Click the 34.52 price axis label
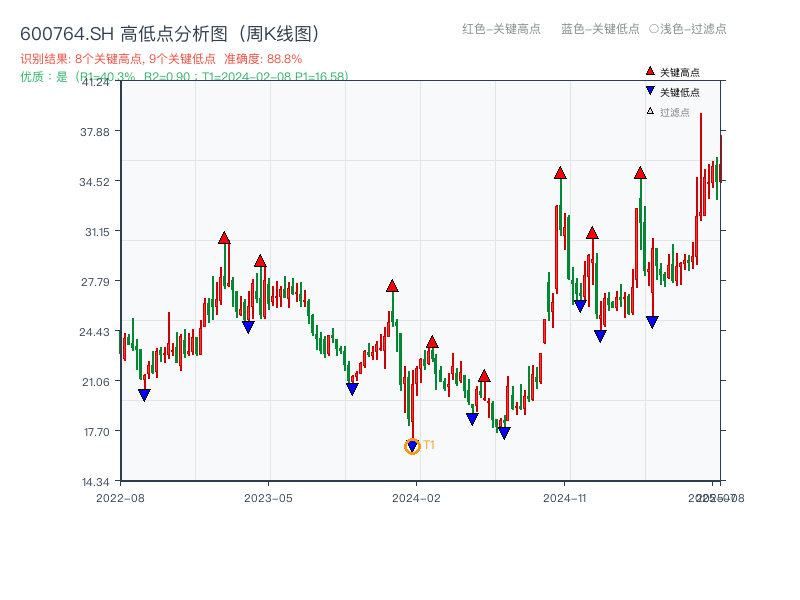Screen dimensions: 800x600 [95, 182]
